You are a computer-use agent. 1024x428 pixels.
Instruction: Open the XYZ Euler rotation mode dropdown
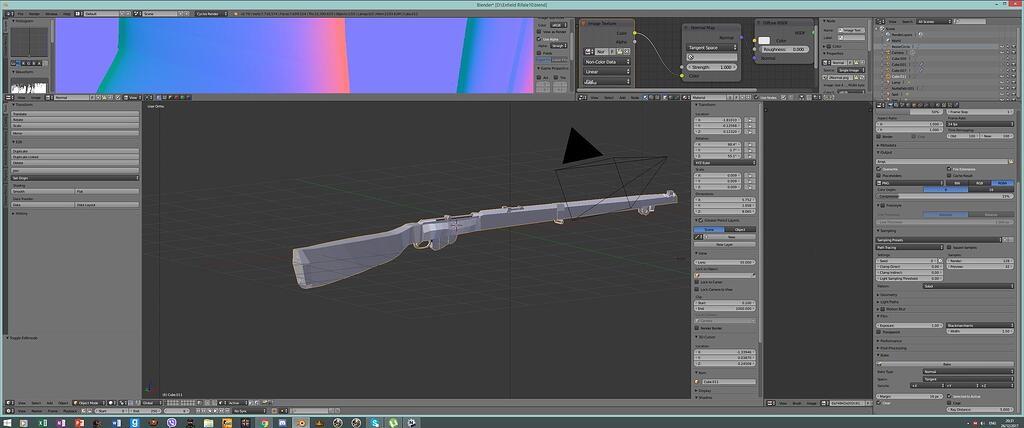725,162
